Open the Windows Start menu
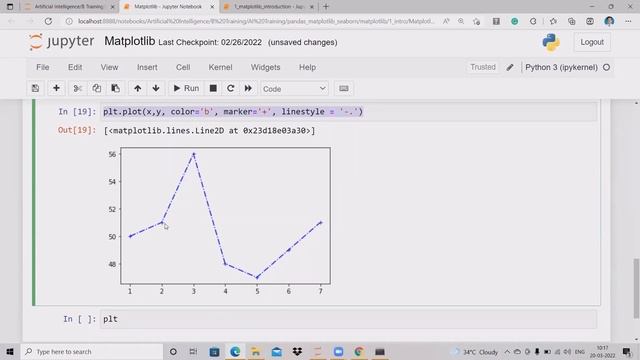 (10, 351)
